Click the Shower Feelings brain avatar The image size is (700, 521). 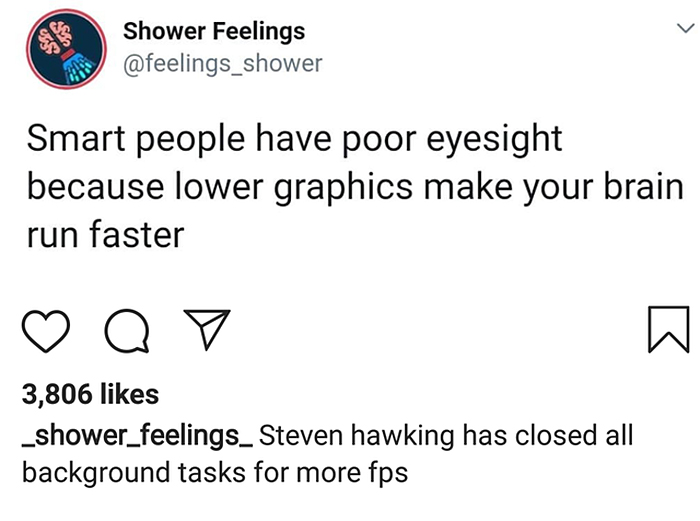62,51
